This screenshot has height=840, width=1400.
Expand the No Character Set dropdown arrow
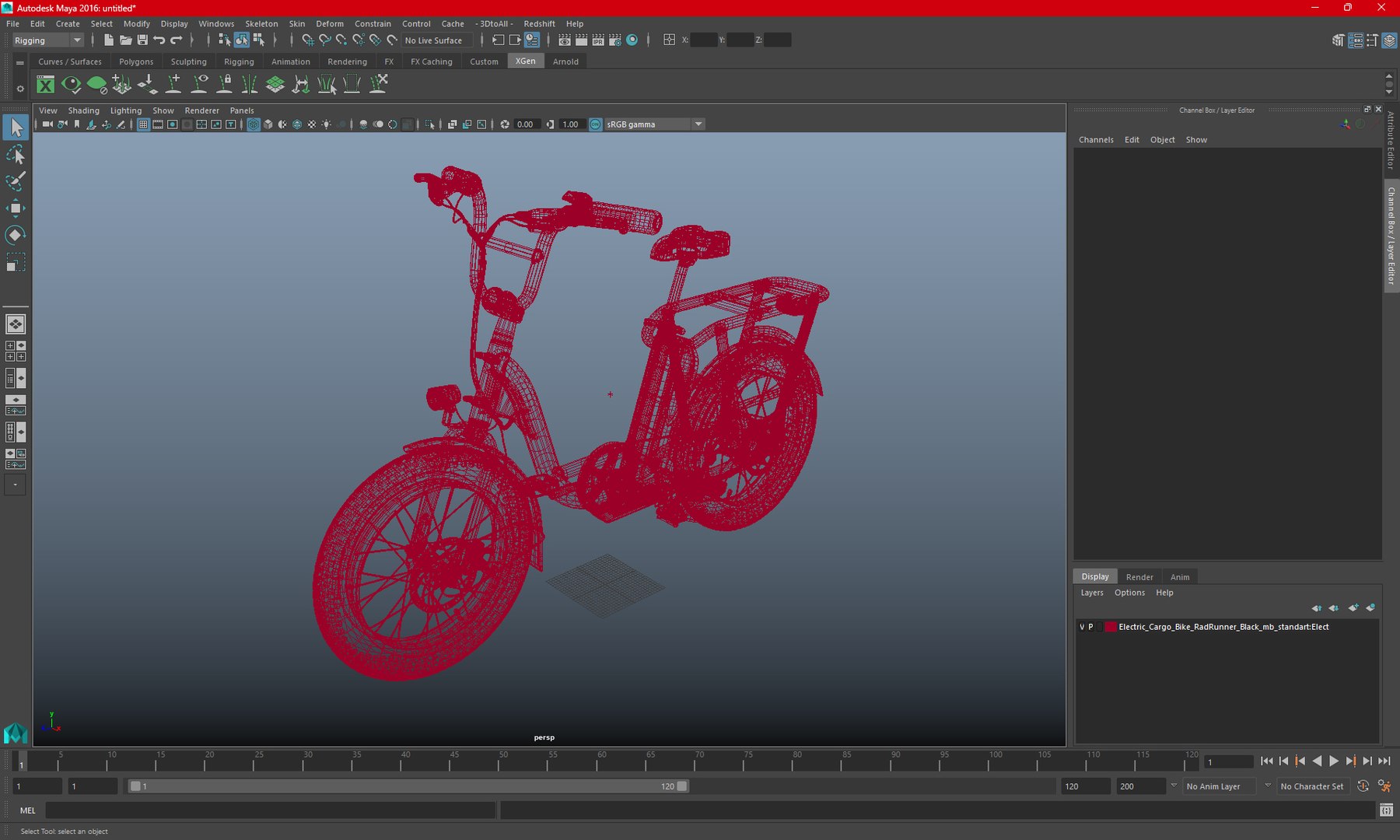1268,786
